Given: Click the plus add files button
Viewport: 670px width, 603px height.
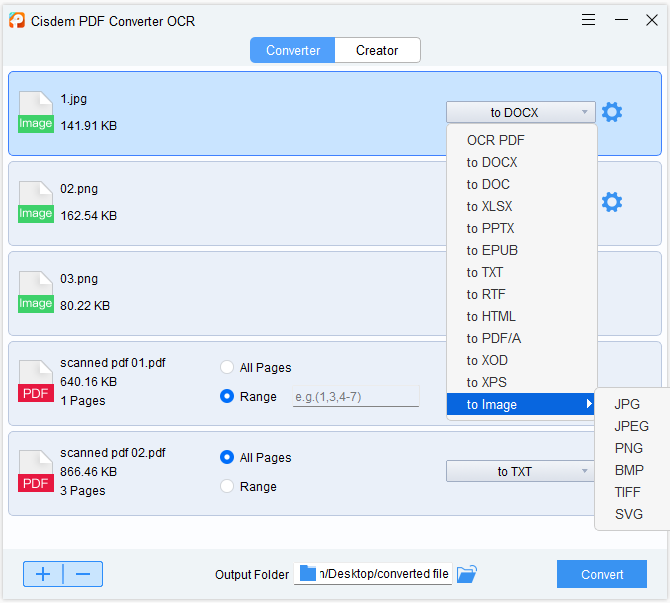Looking at the screenshot, I should [43, 574].
